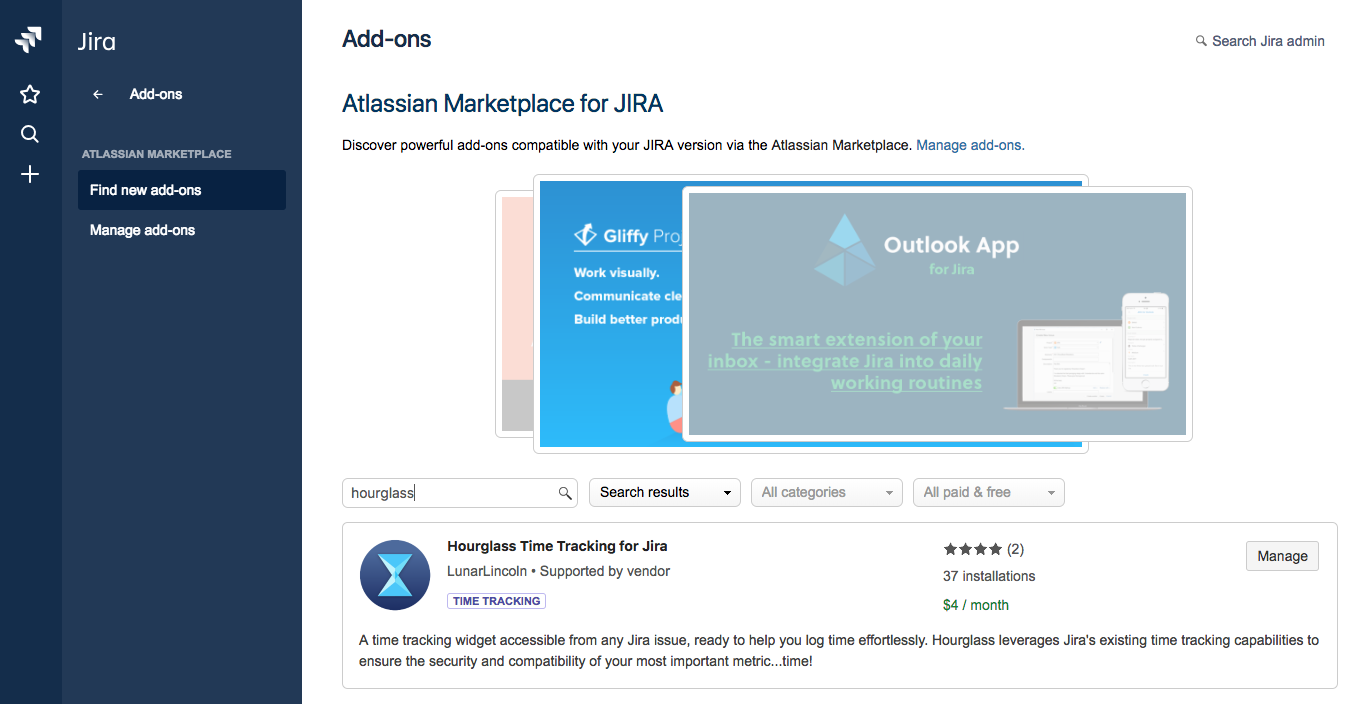Click the Add-ons page title
This screenshot has height=704, width=1368.
[x=387, y=39]
